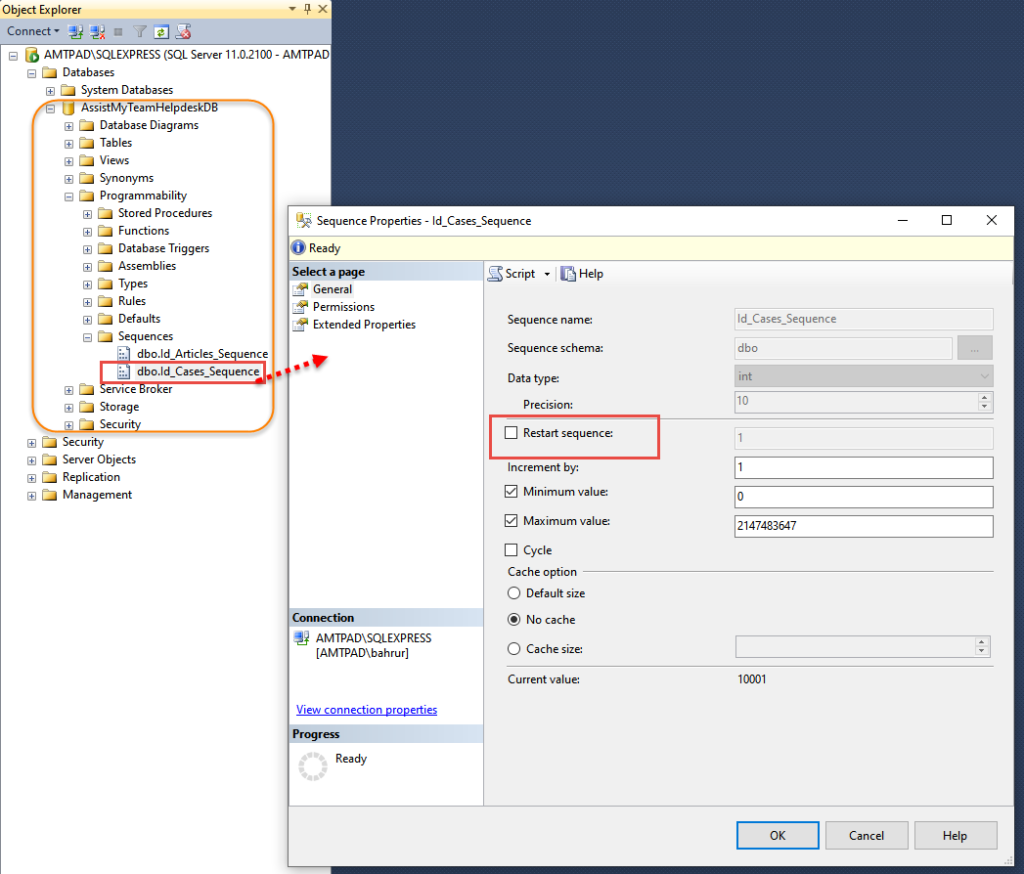Click the View connection properties link
This screenshot has width=1024, height=874.
(364, 709)
